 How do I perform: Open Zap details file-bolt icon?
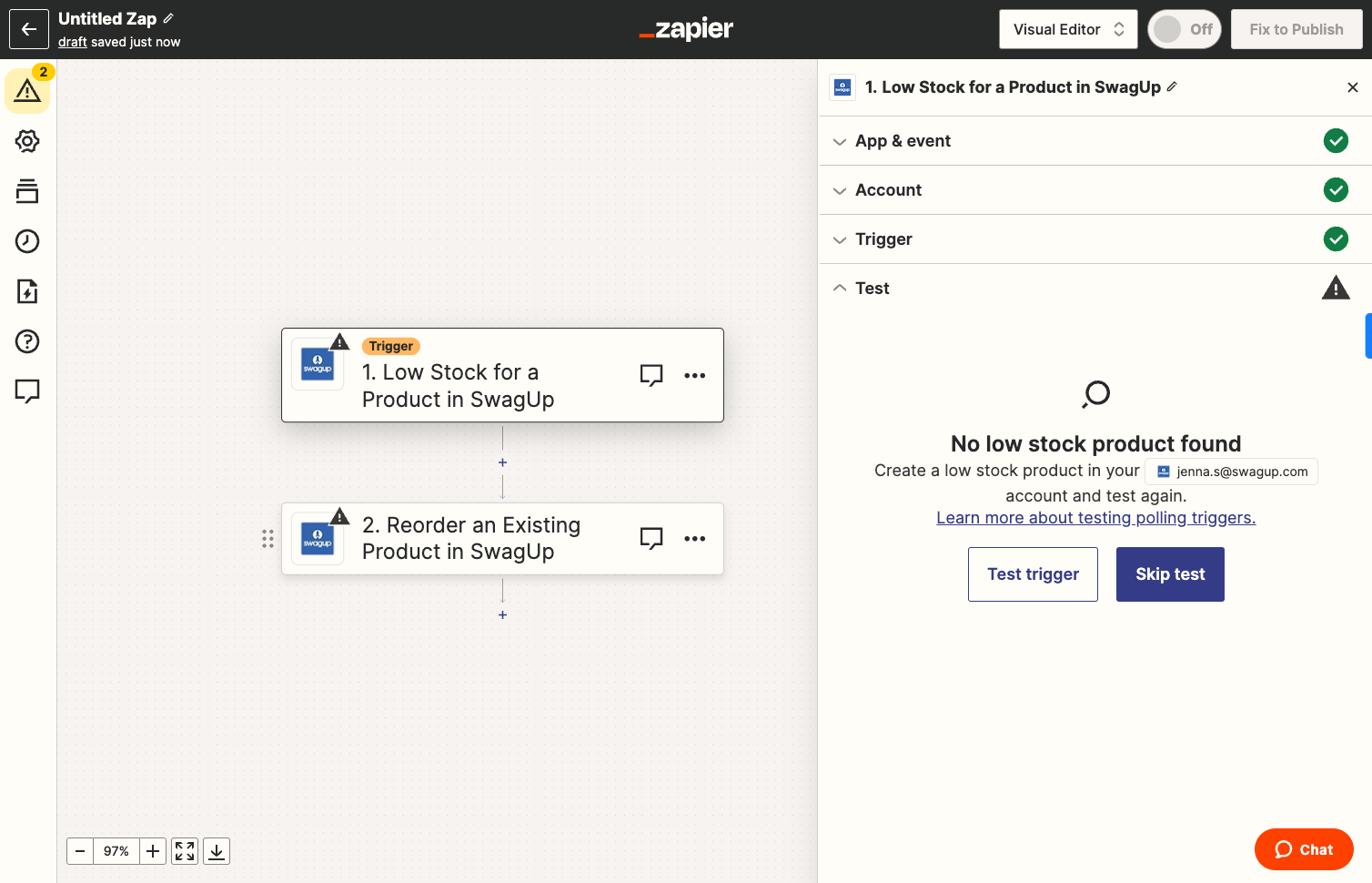(x=27, y=291)
